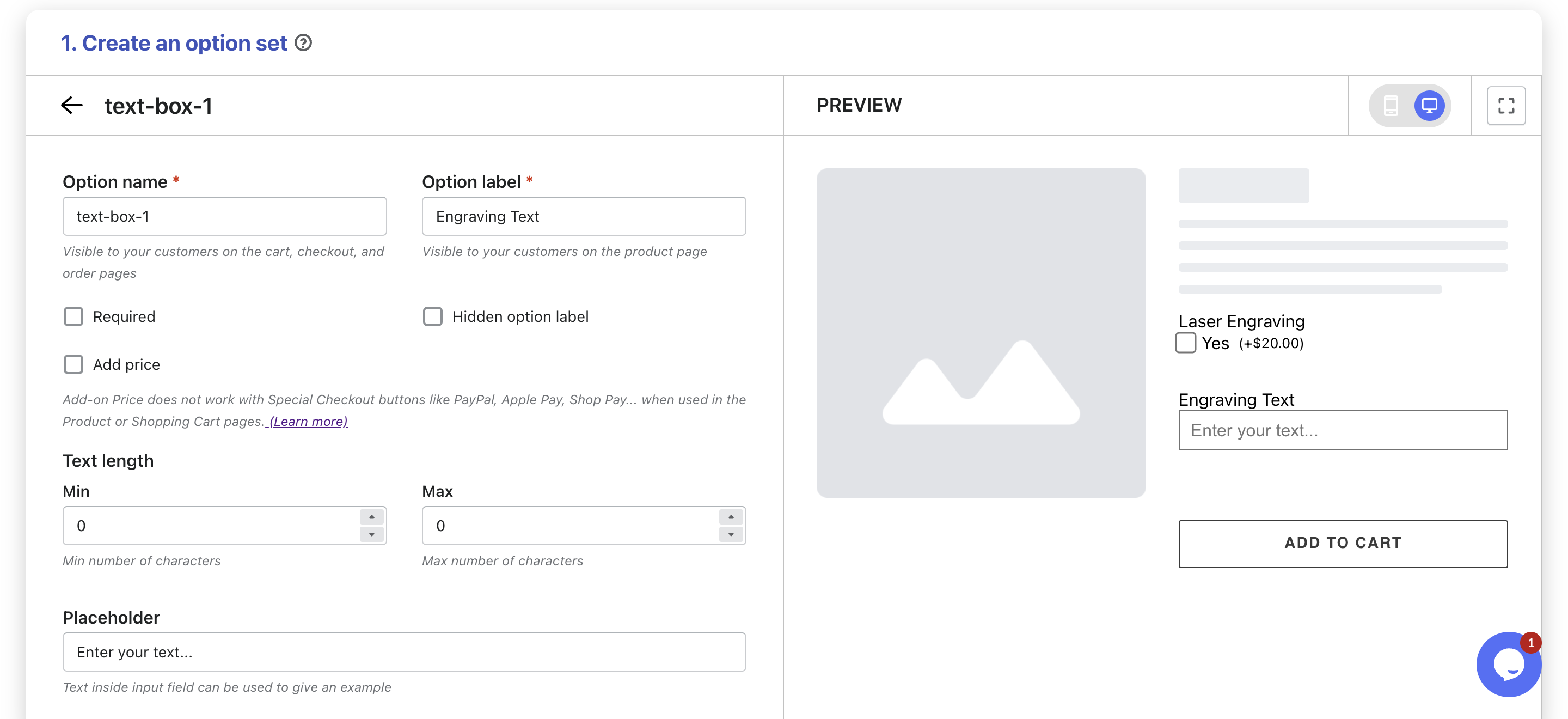Toggle the Add price checkbox
Viewport: 1568px width, 719px height.
pos(73,365)
